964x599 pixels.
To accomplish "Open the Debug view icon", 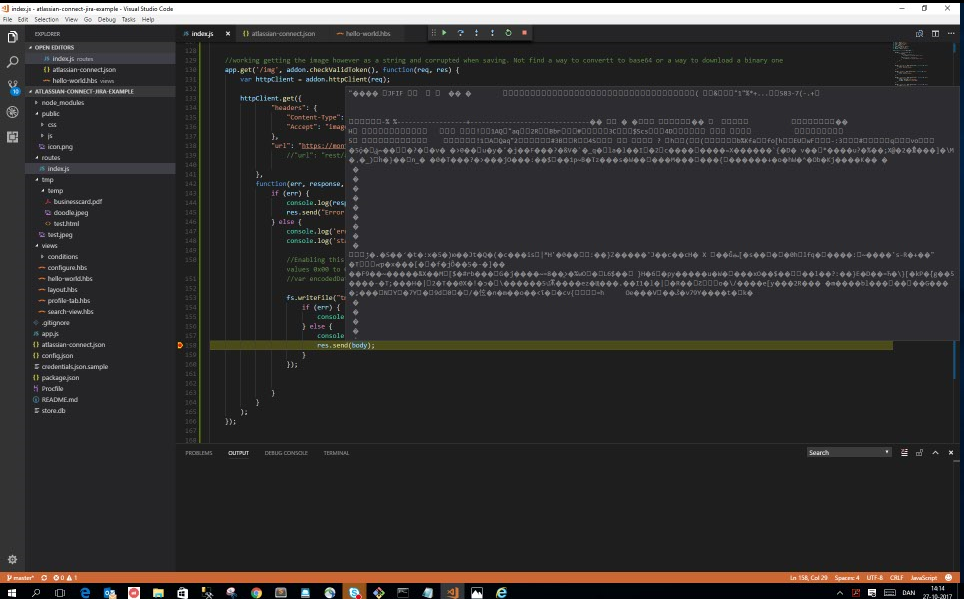I will click(12, 112).
